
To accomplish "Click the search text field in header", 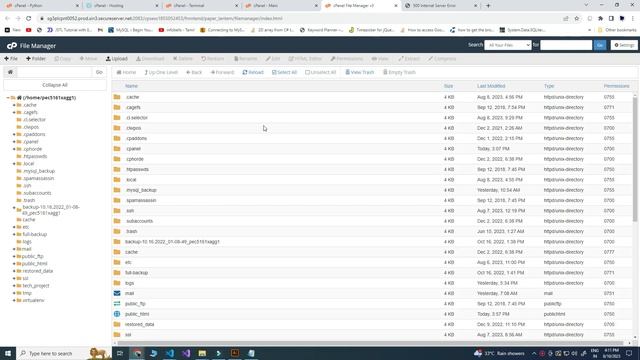I will point(566,45).
